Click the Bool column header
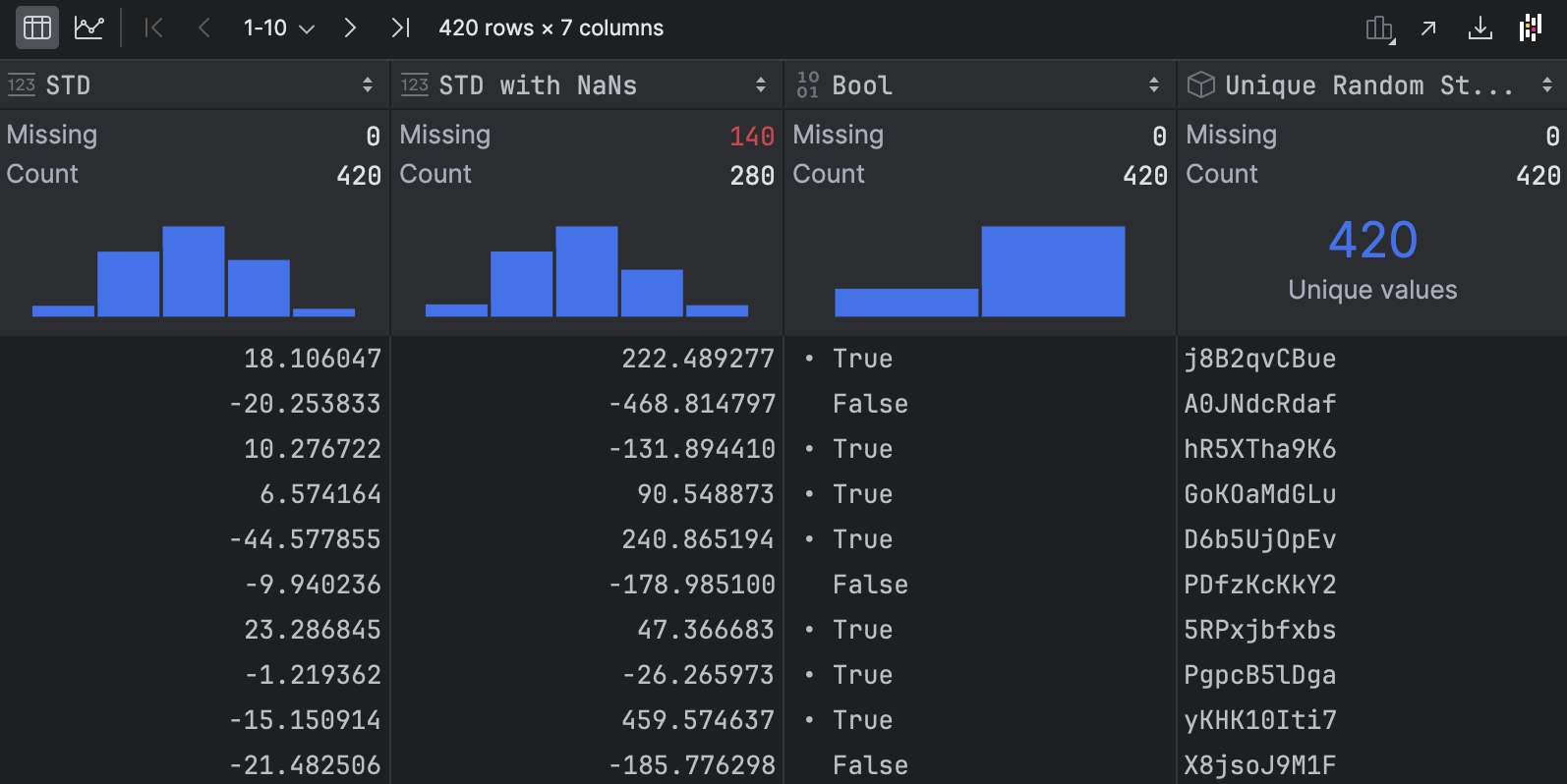 click(x=980, y=85)
